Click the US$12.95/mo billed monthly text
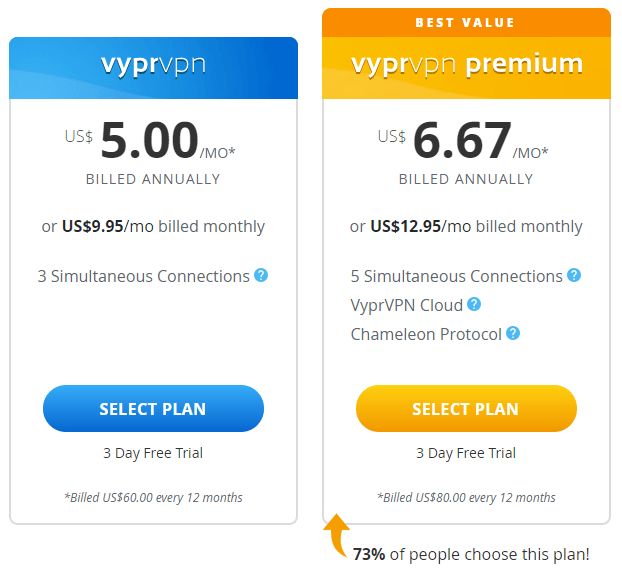Viewport: 622px width, 575px height. click(466, 226)
